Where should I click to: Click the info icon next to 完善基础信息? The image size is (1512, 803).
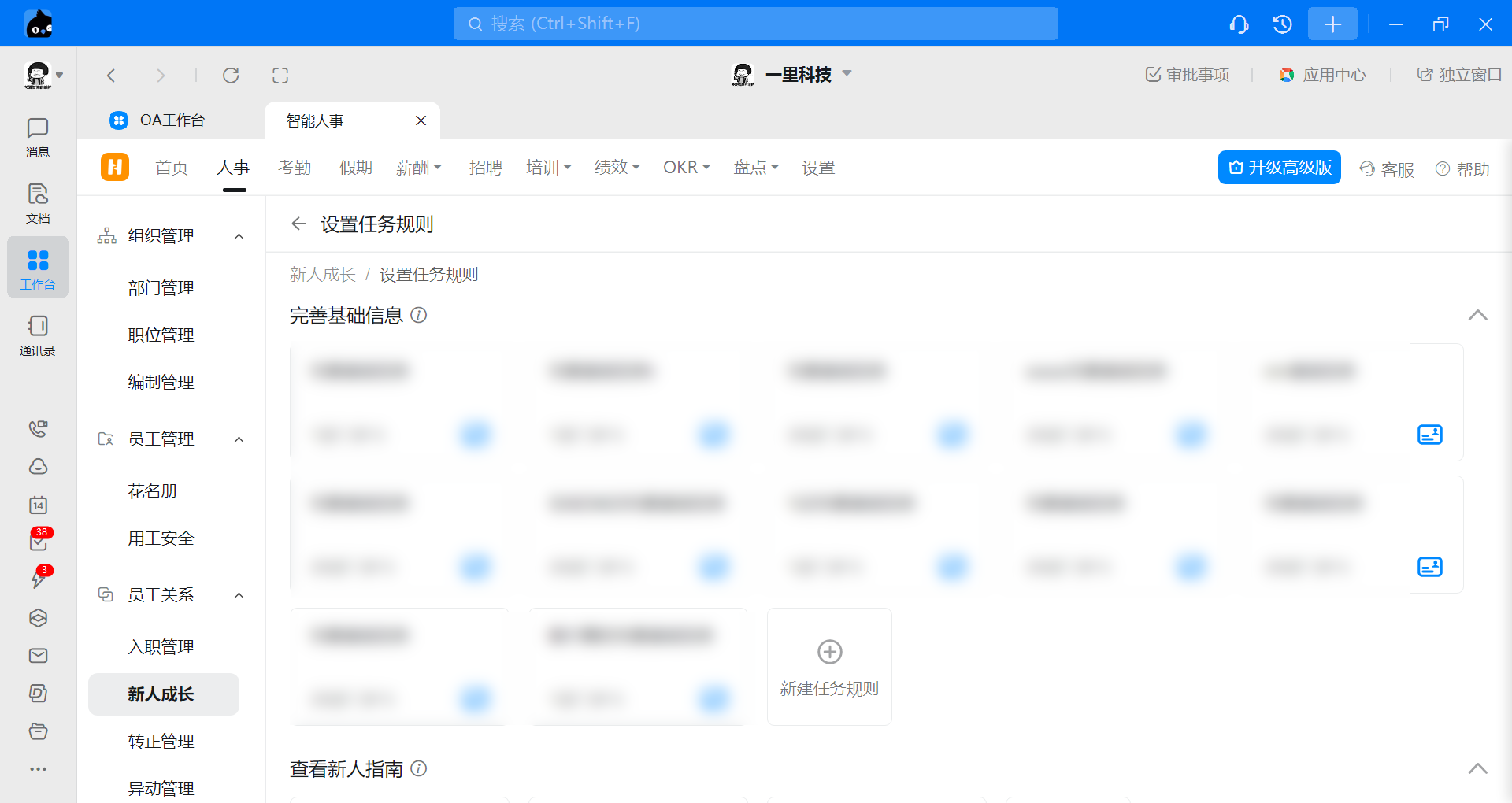[419, 316]
